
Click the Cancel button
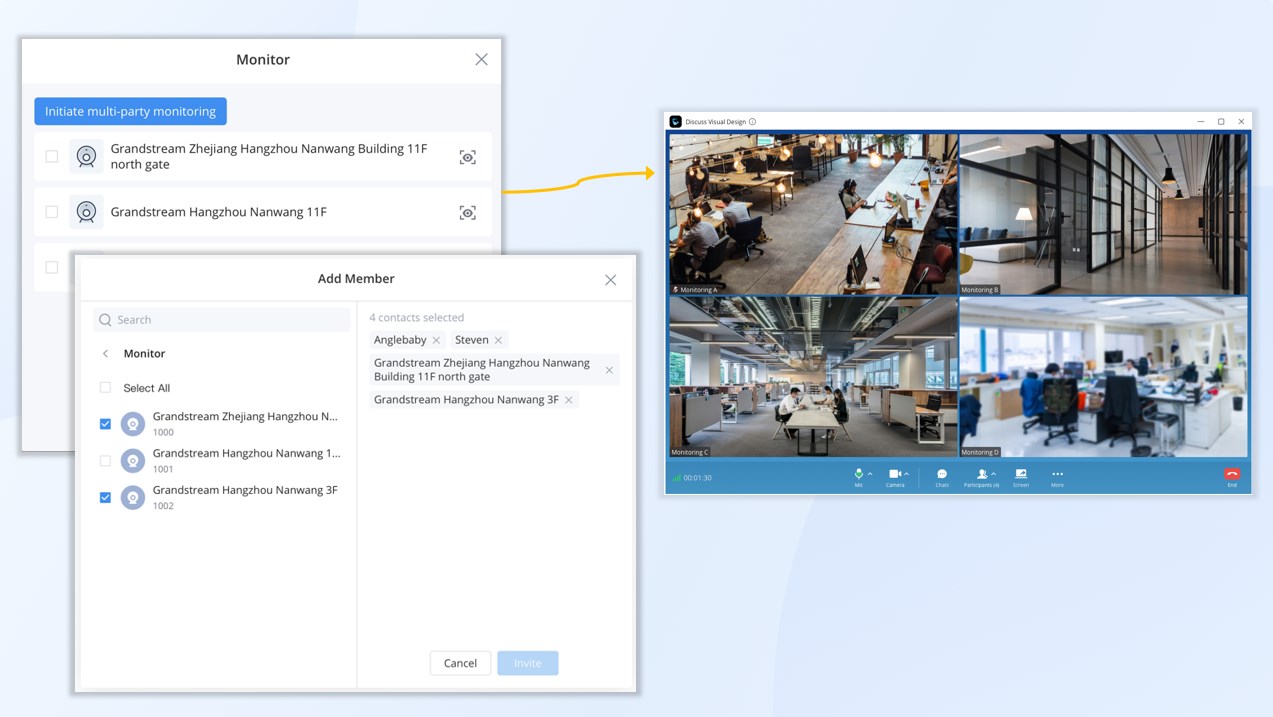click(460, 663)
